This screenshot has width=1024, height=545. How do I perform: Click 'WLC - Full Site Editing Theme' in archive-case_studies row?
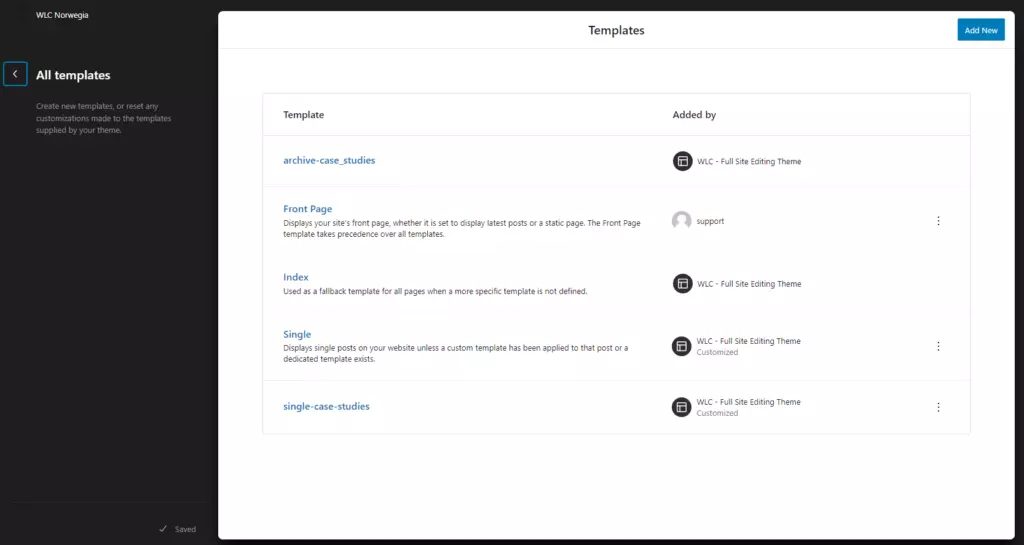click(x=749, y=161)
